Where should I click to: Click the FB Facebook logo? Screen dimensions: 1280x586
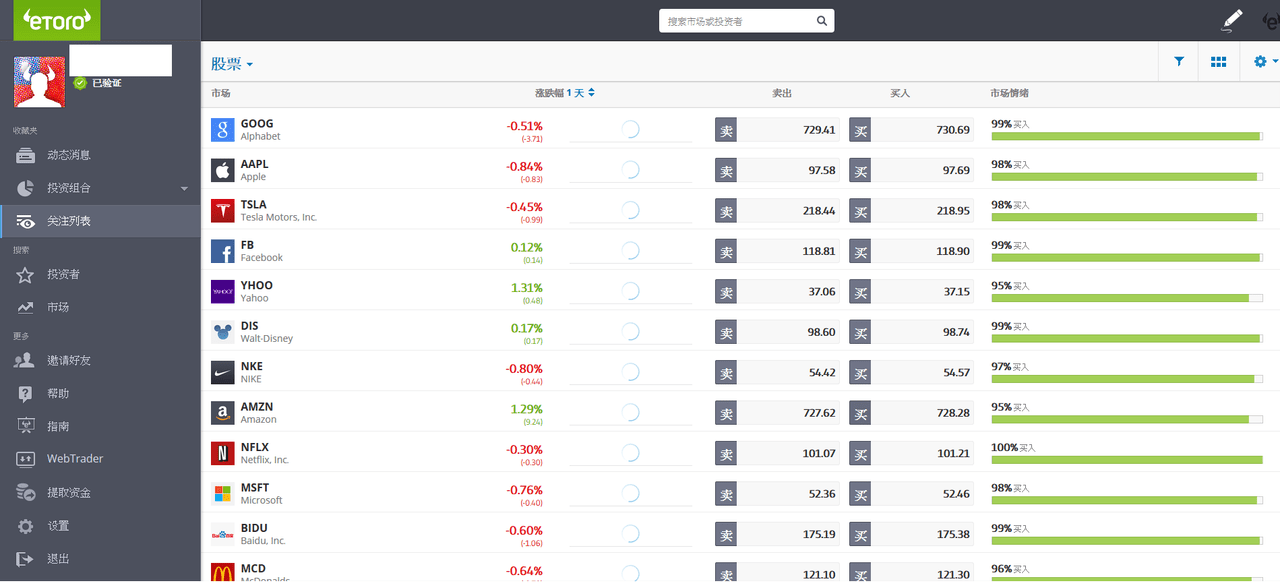click(x=223, y=251)
